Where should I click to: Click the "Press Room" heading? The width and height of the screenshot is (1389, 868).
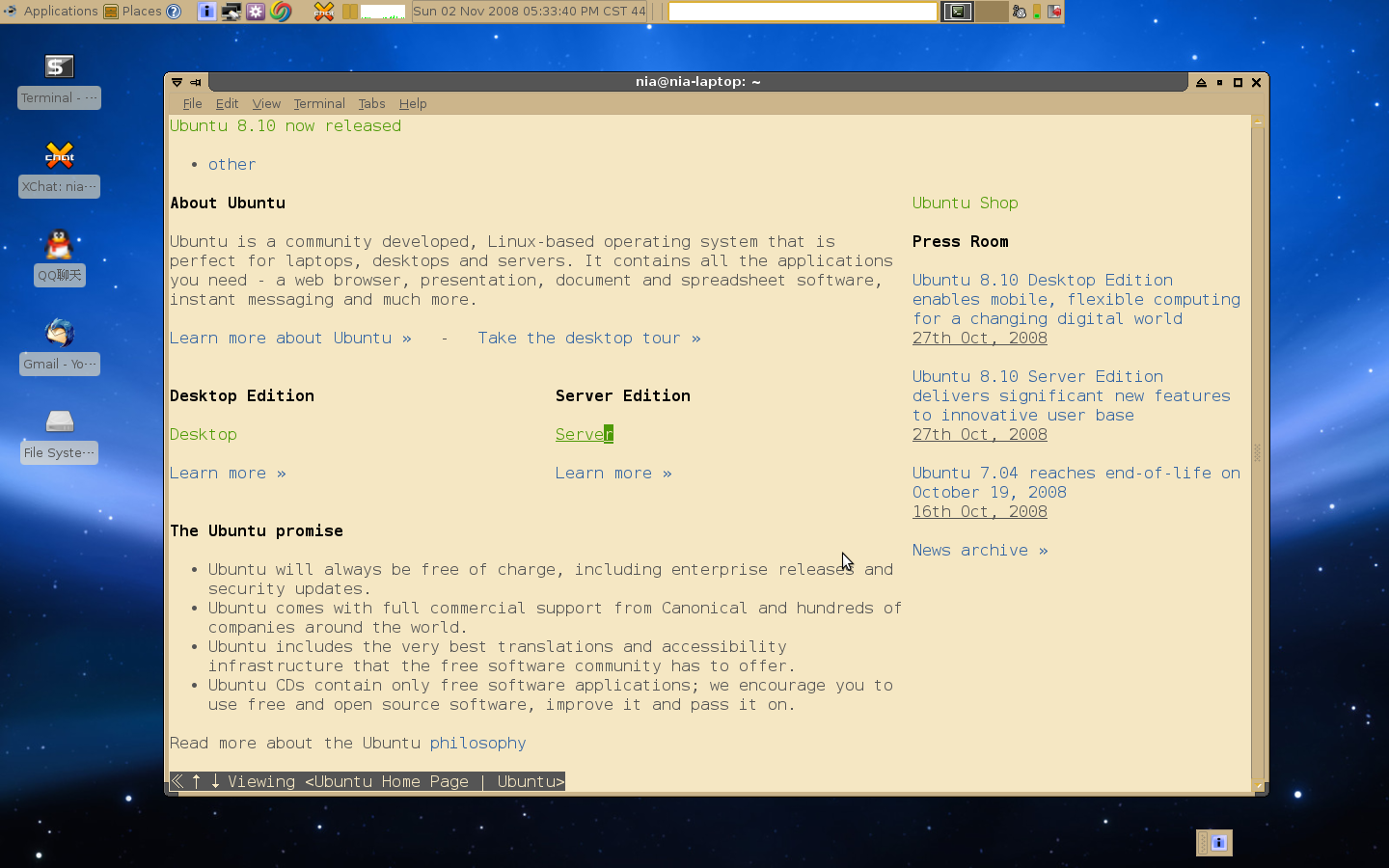961,241
